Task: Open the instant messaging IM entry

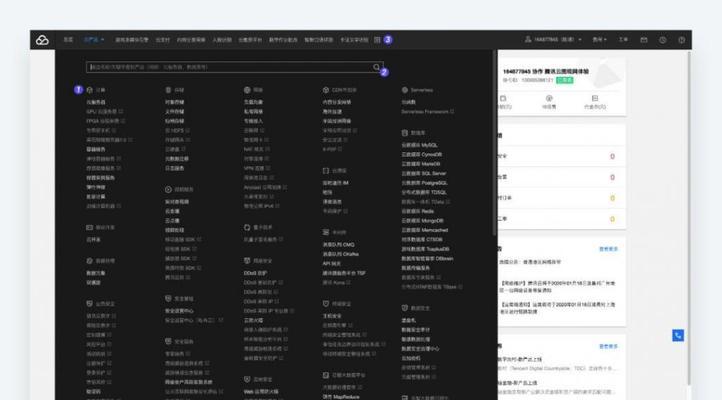Action: tap(336, 183)
